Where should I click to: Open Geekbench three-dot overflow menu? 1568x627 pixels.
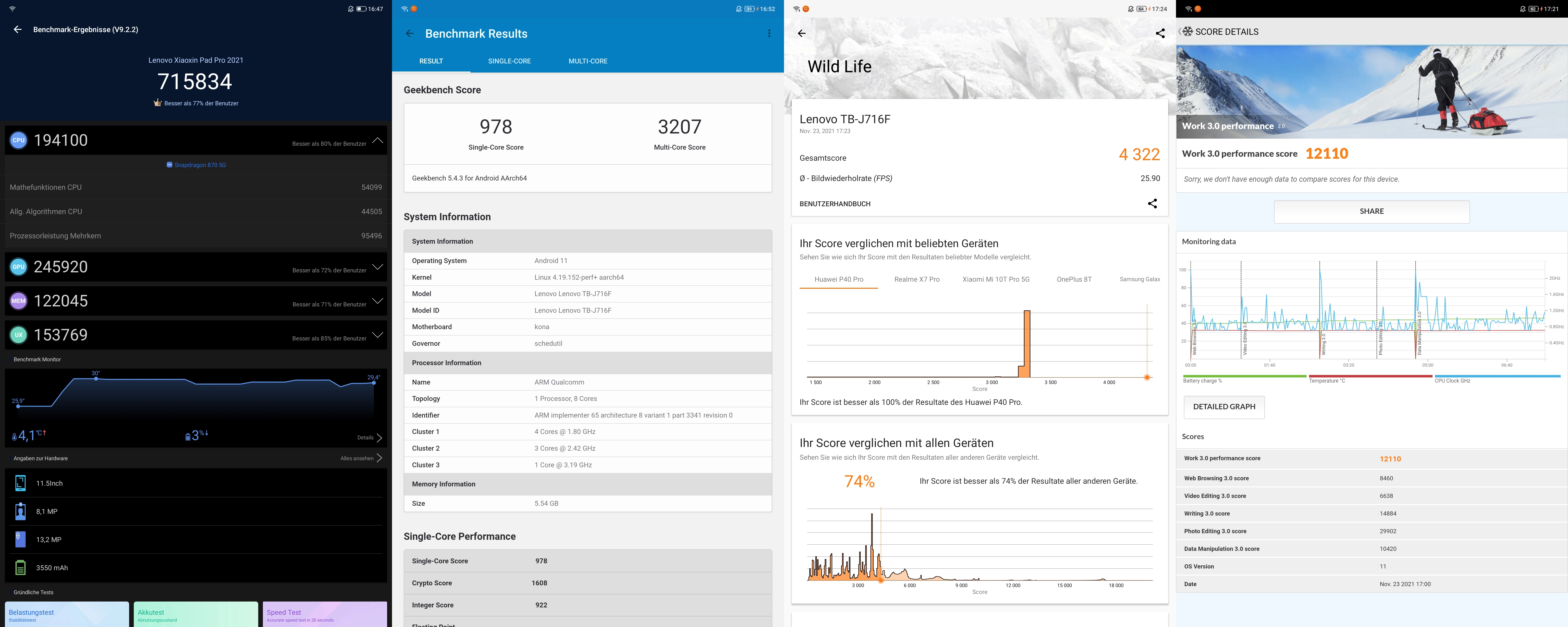(769, 34)
